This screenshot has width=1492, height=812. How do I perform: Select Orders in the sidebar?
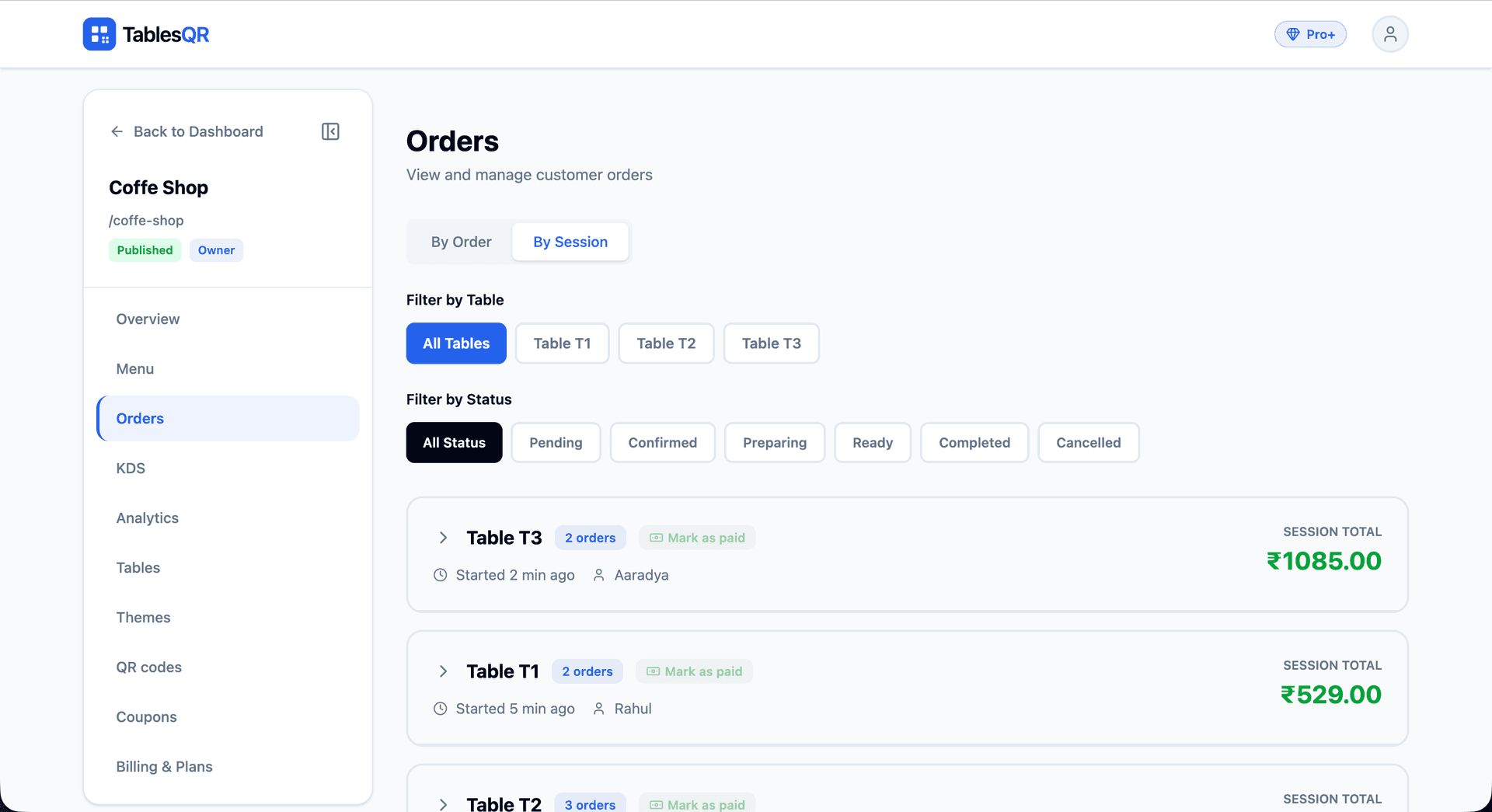(x=228, y=419)
